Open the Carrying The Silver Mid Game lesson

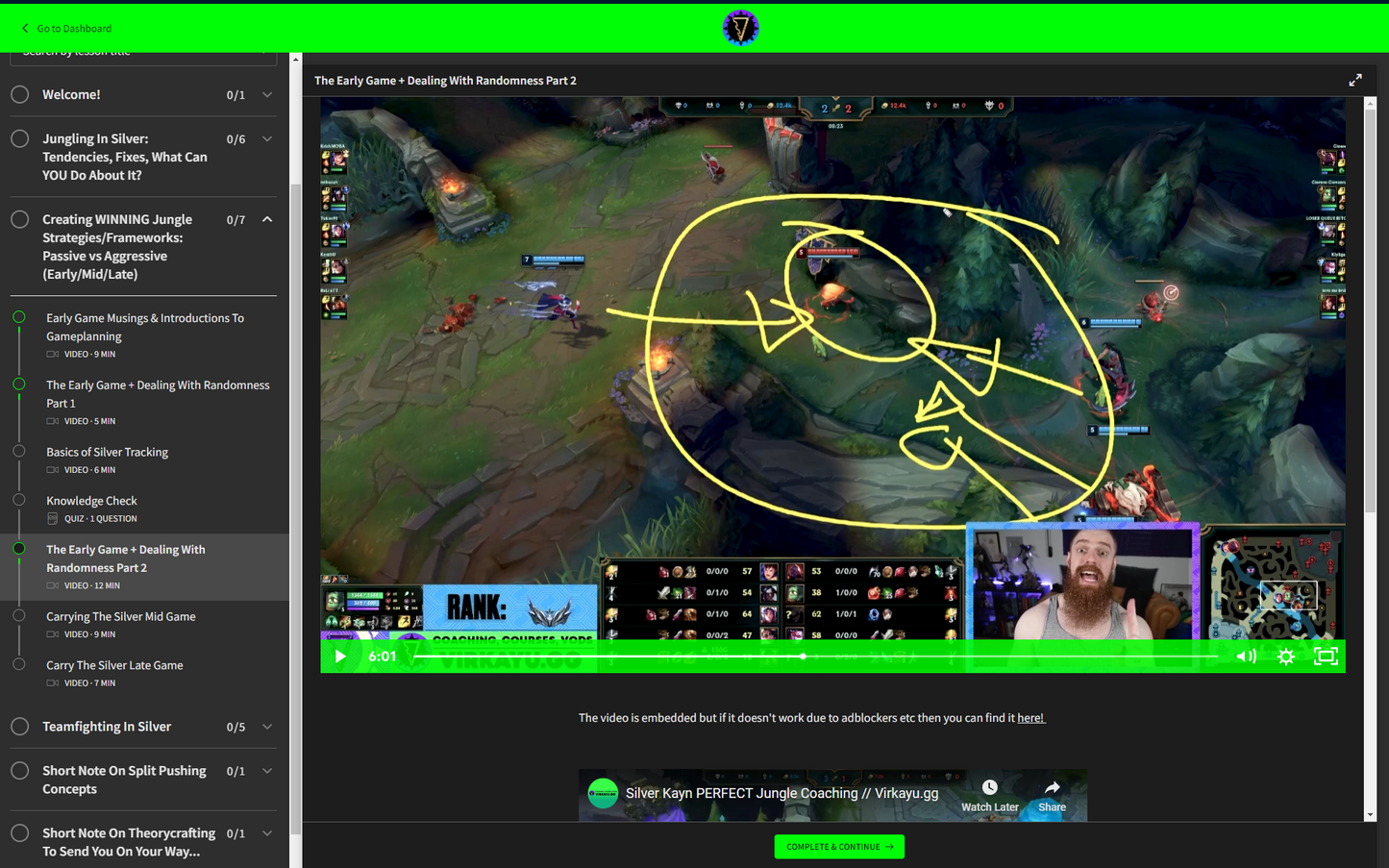121,617
